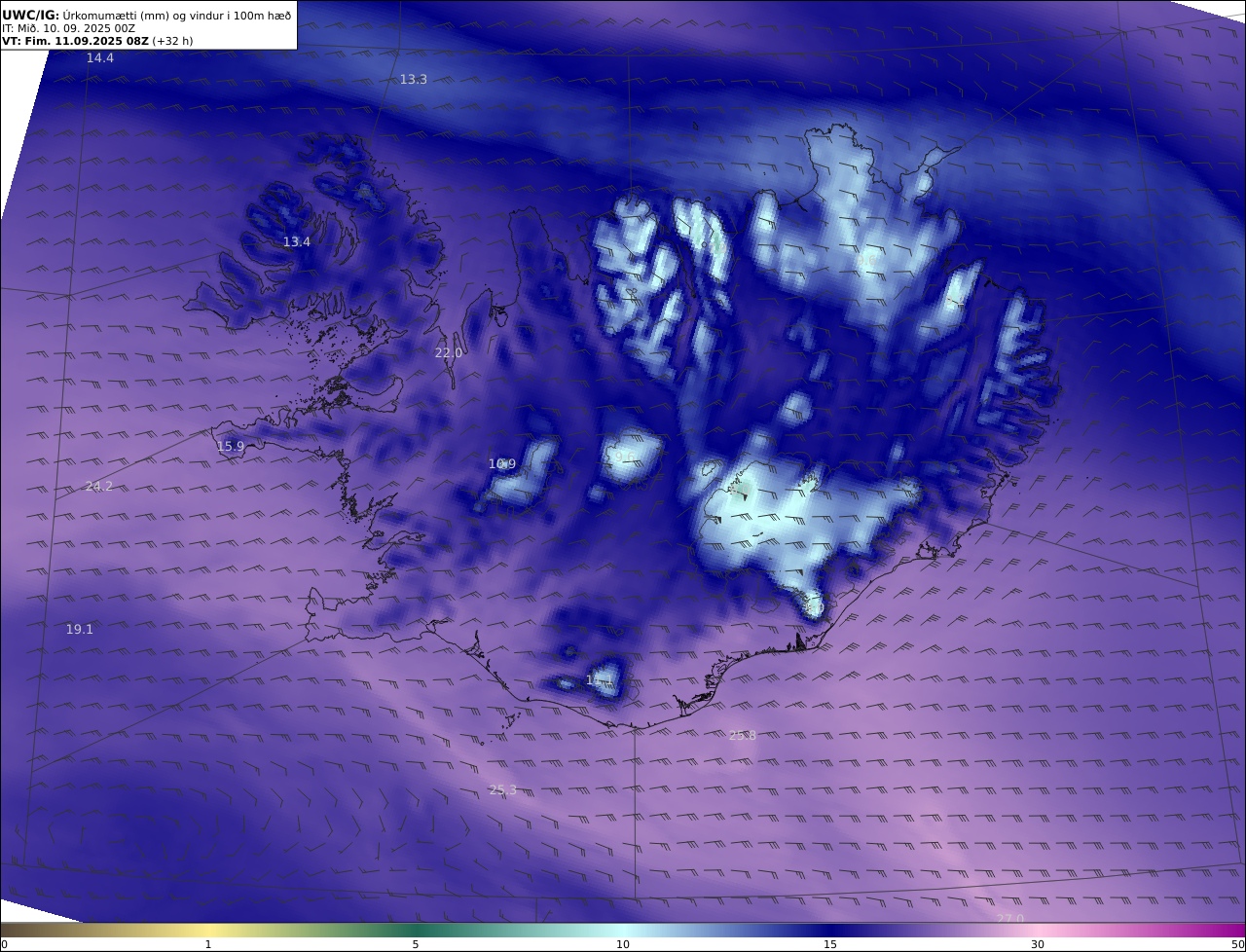Click the 25.3 value label

click(x=503, y=789)
